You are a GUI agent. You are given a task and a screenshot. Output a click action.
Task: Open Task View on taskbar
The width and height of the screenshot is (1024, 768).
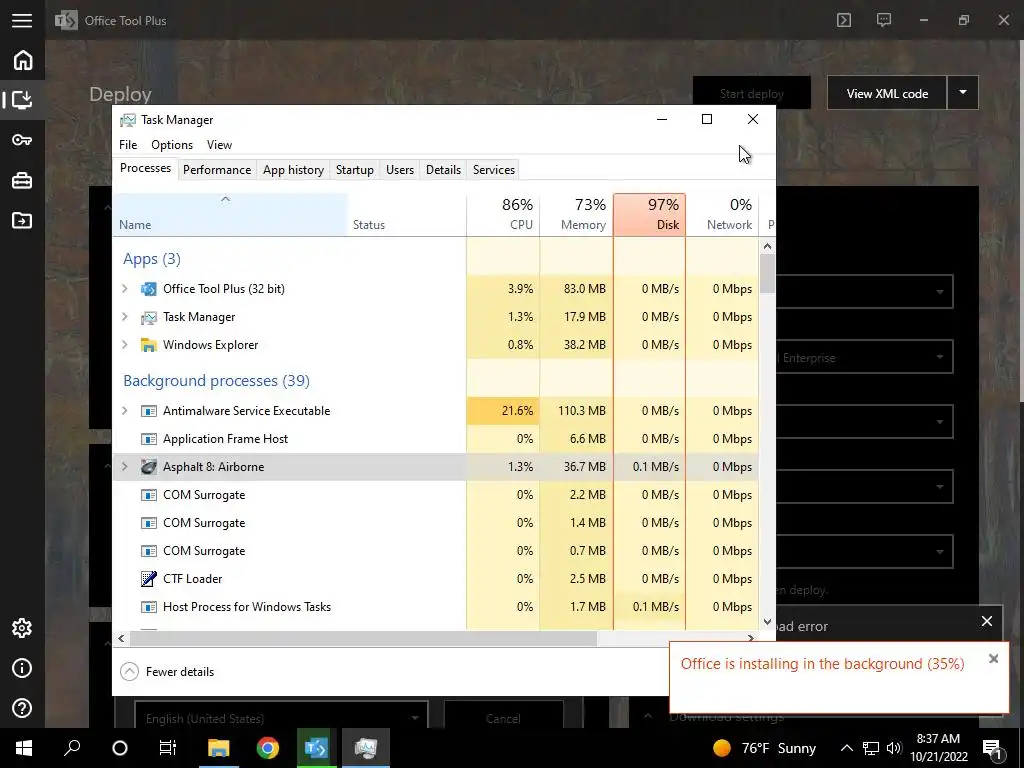(x=168, y=748)
